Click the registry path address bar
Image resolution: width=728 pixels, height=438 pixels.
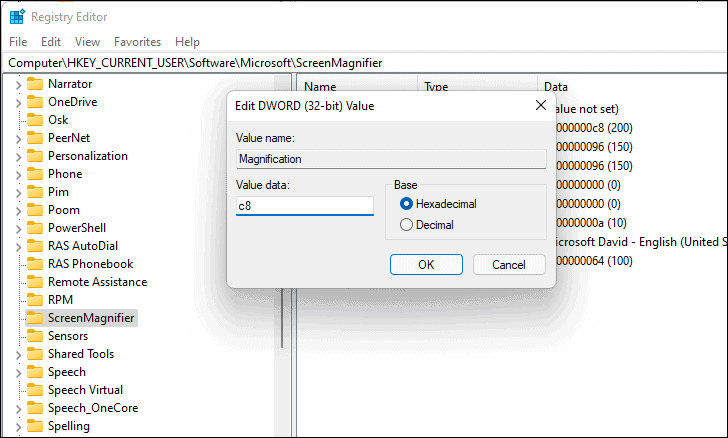tap(364, 63)
